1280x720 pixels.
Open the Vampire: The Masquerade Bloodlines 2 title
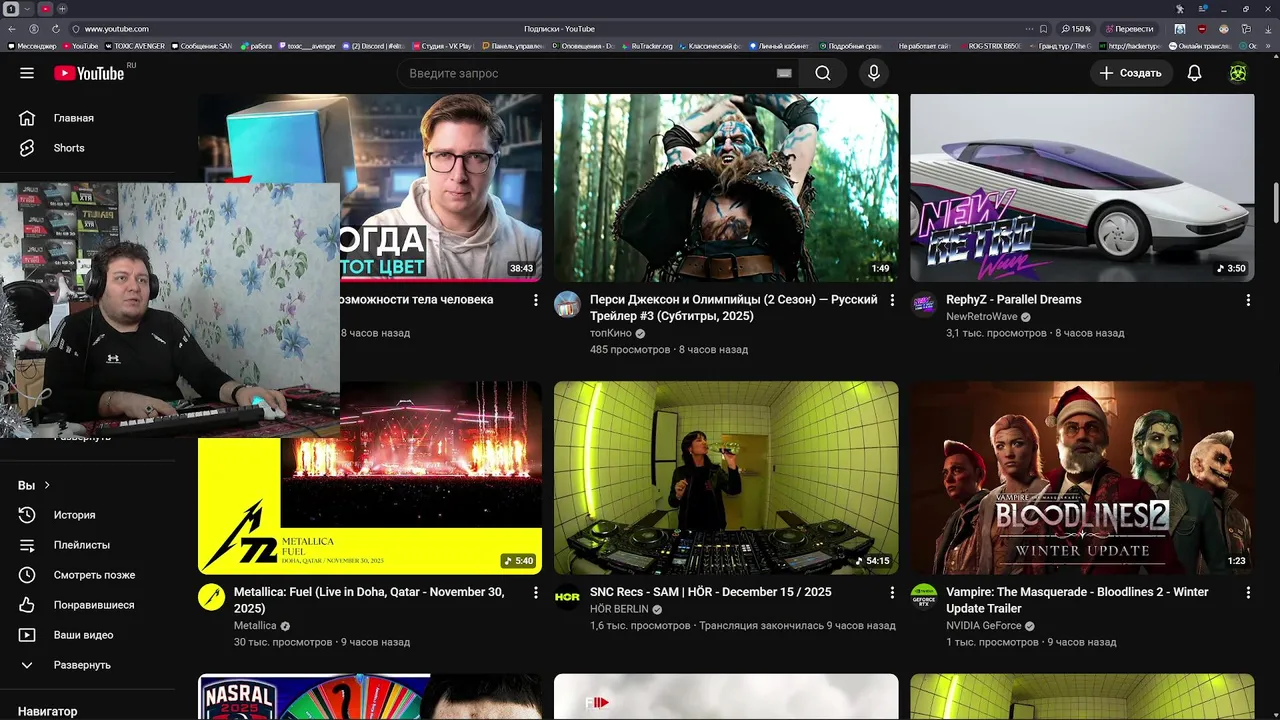point(1077,600)
